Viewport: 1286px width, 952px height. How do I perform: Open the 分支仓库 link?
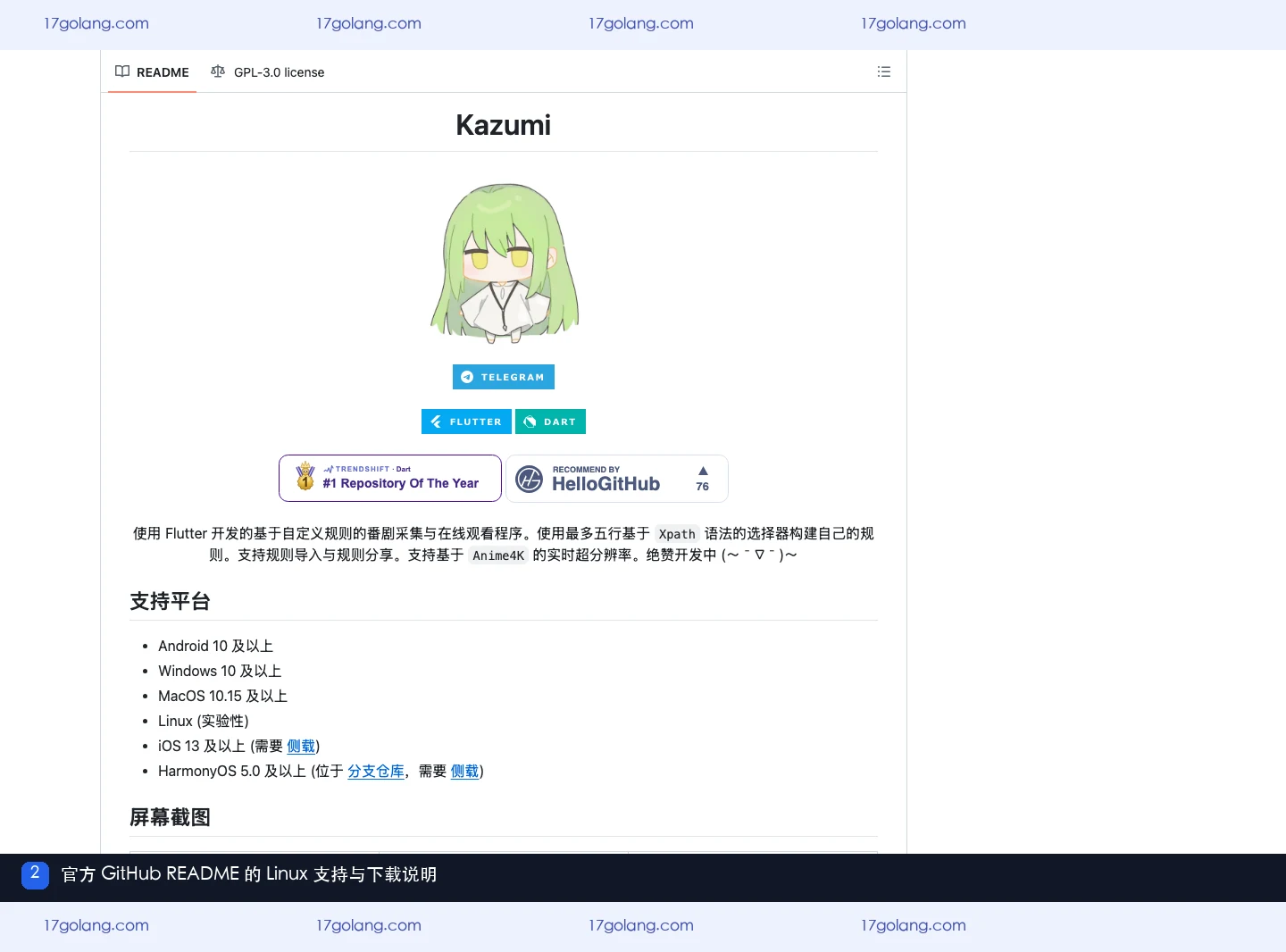pyautogui.click(x=376, y=771)
